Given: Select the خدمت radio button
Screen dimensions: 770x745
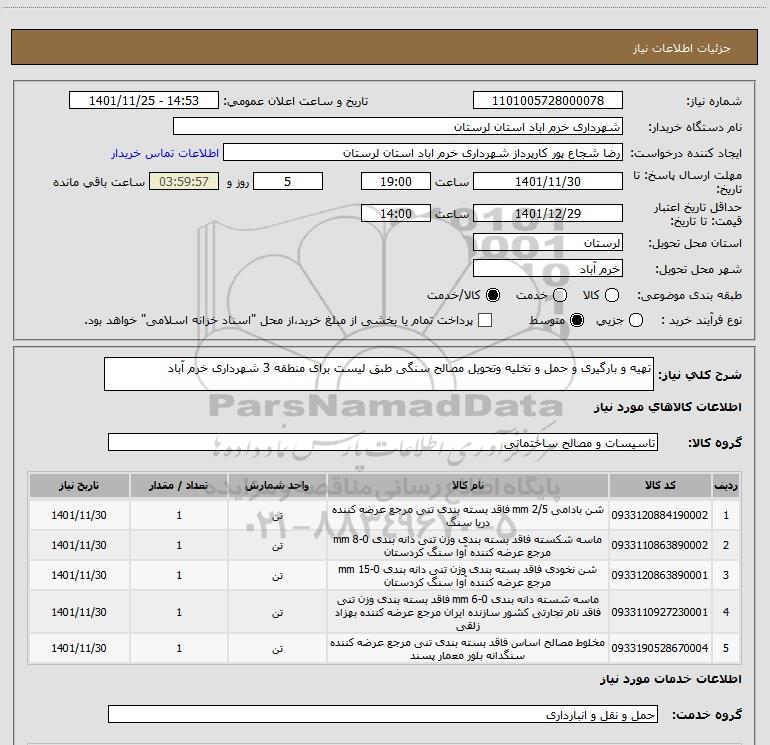Looking at the screenshot, I should [560, 295].
